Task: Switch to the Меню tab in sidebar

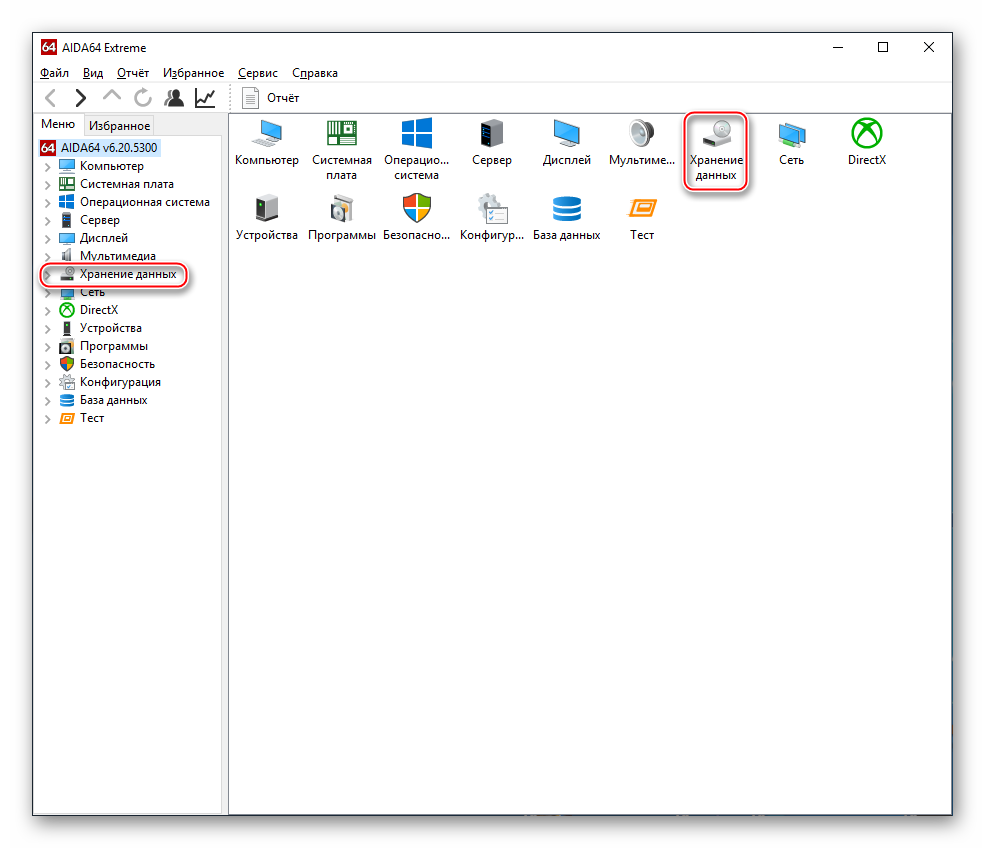Action: pos(58,124)
